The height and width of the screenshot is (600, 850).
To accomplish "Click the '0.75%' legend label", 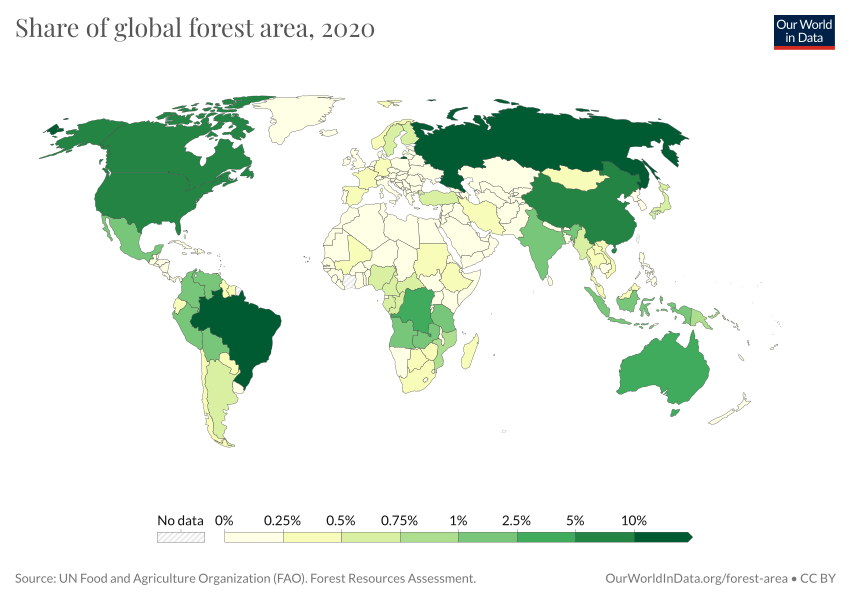I will pyautogui.click(x=399, y=520).
